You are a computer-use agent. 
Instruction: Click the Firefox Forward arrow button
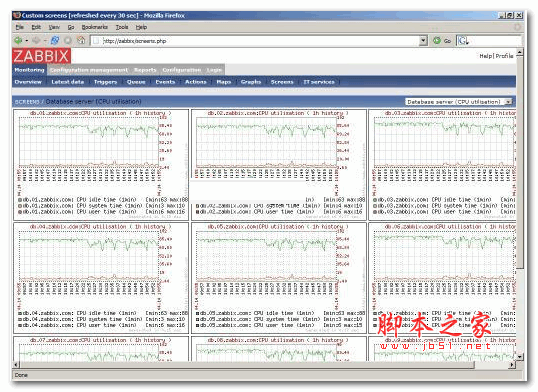tap(36, 41)
